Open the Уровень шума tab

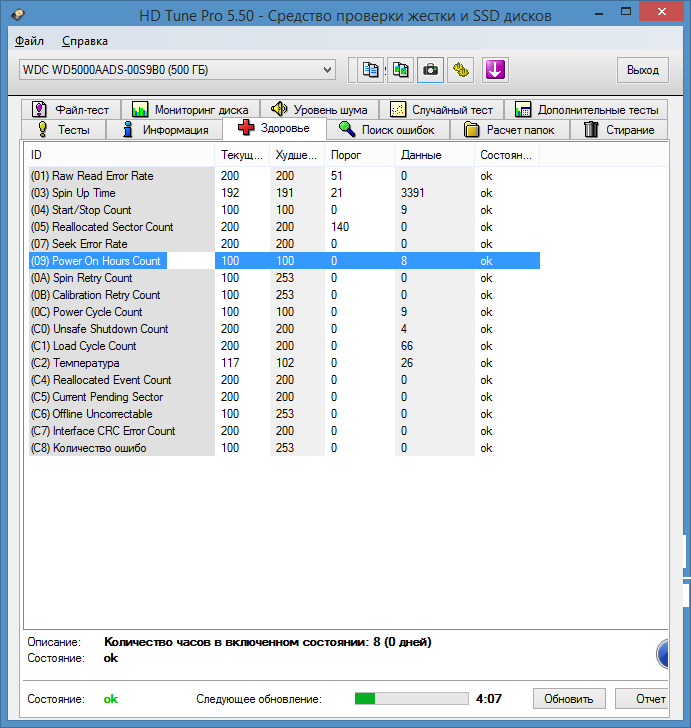point(319,110)
